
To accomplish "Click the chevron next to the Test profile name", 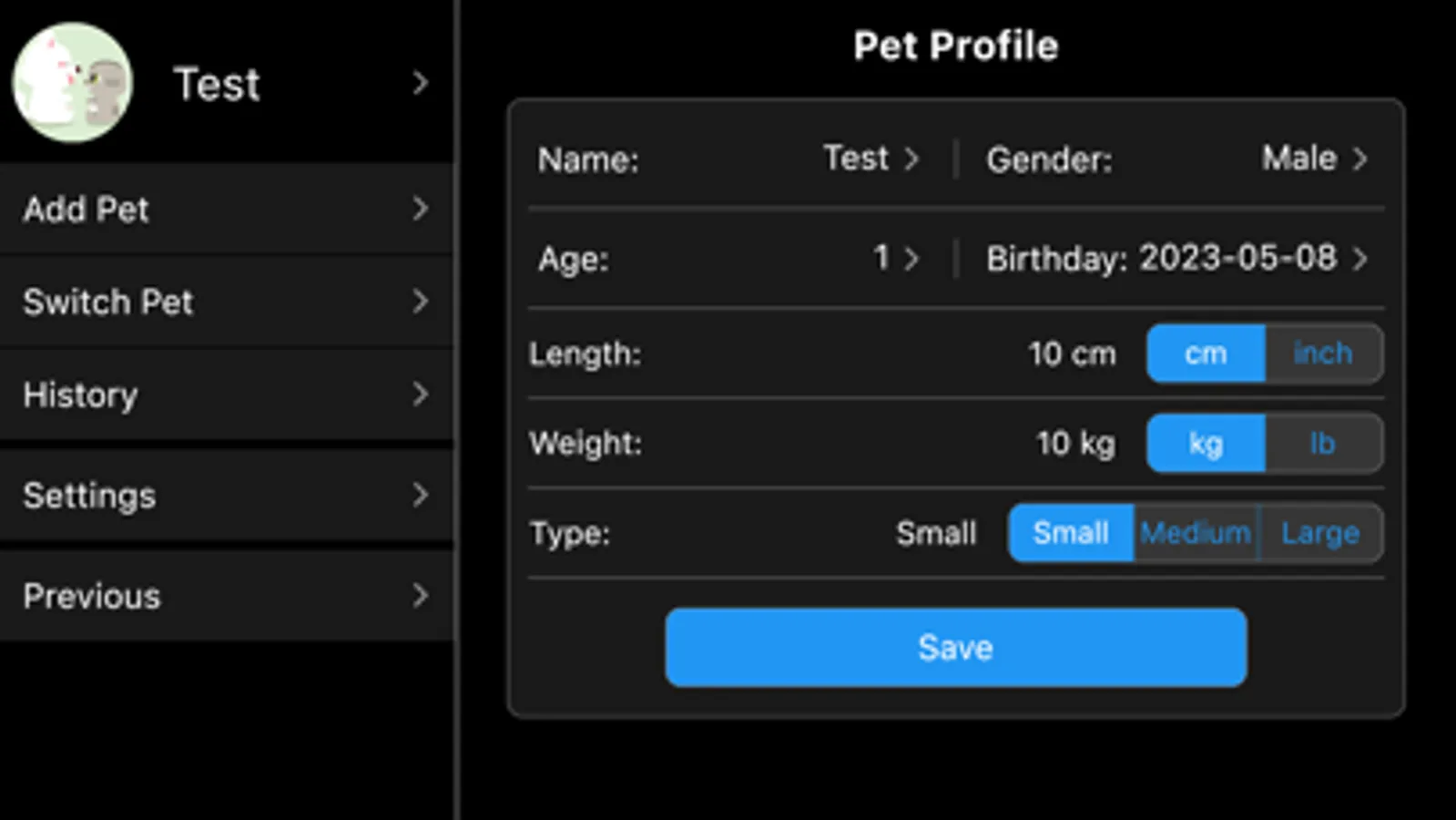I will [x=420, y=83].
